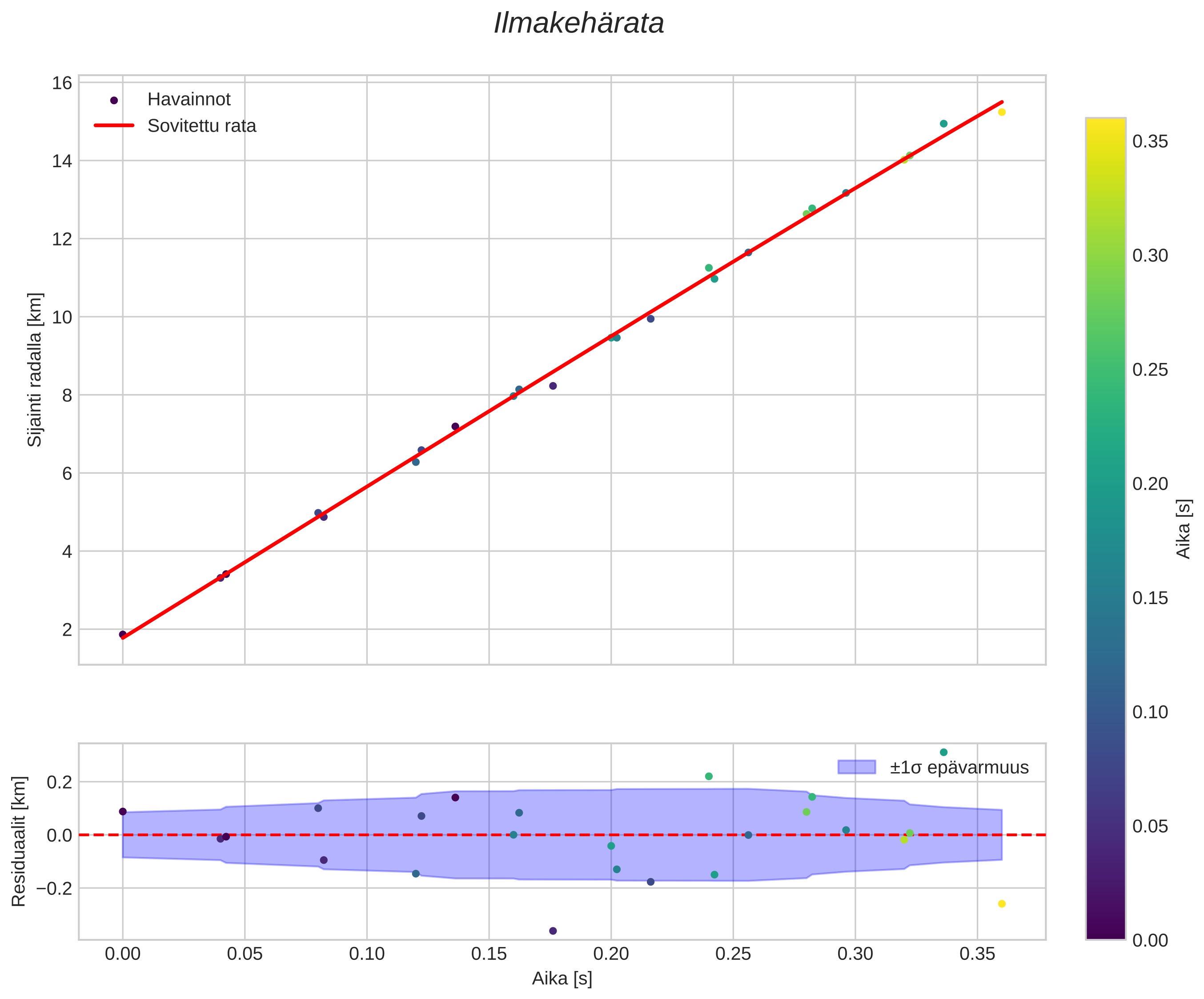Click the Havainnot legend text

click(x=189, y=100)
